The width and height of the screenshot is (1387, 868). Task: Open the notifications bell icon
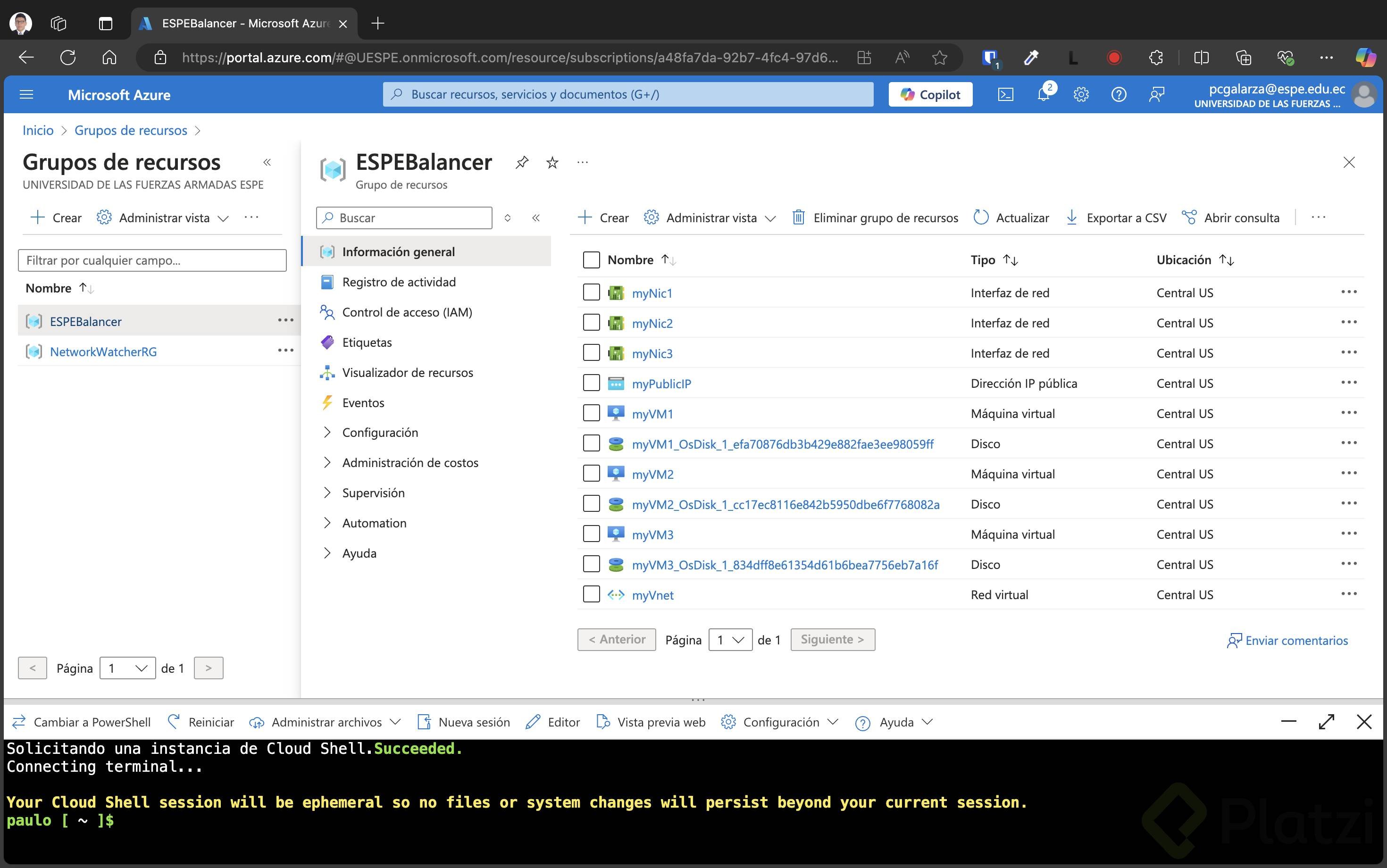[x=1043, y=95]
